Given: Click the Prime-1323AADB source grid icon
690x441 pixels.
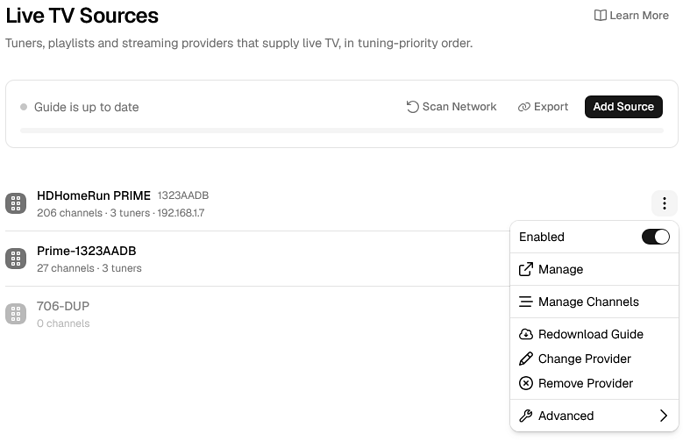Looking at the screenshot, I should [x=16, y=259].
